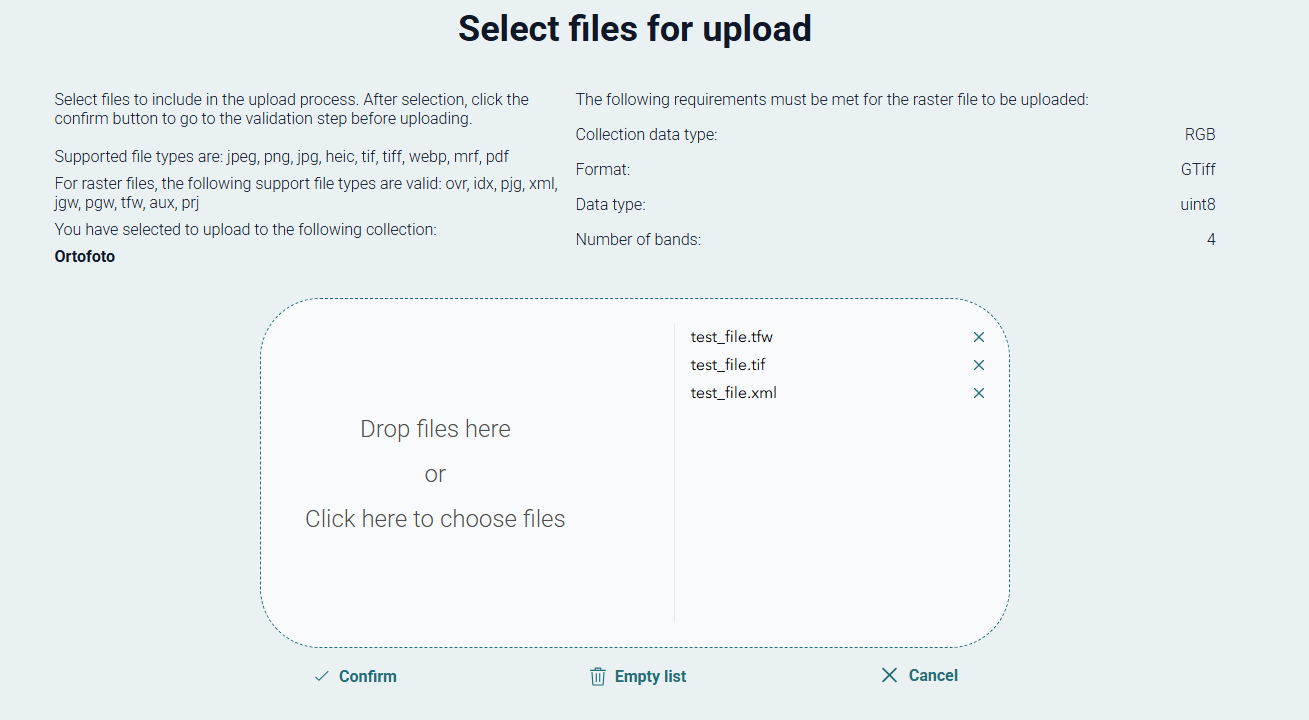Screen dimensions: 1309x720
Task: Click the Number of bands label
Action: [638, 240]
